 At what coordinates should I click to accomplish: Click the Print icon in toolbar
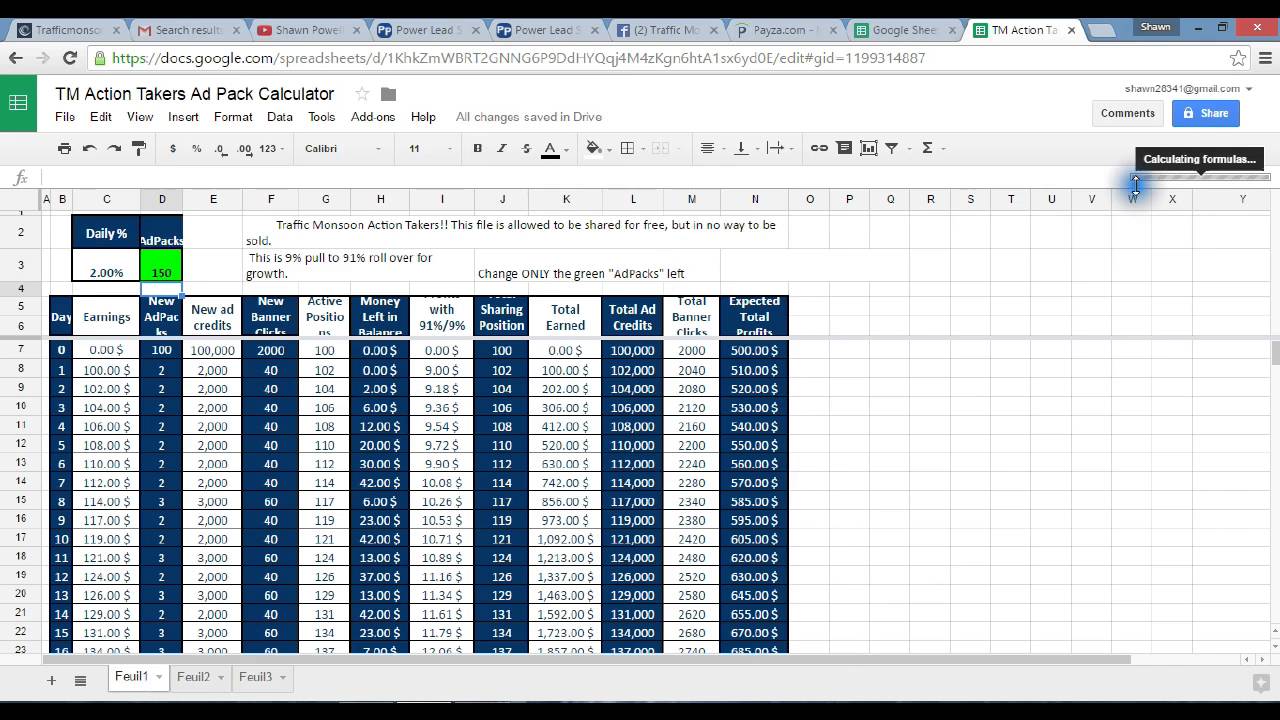pyautogui.click(x=65, y=148)
